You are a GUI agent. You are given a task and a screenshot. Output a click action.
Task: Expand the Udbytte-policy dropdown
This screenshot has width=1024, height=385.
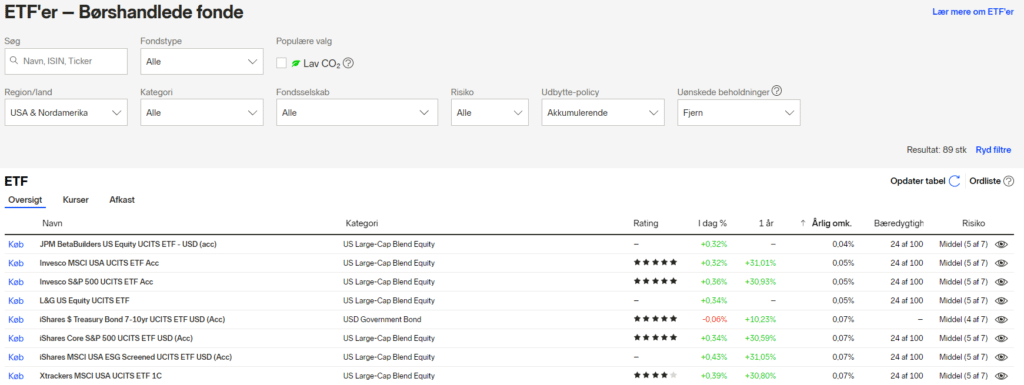click(x=602, y=112)
